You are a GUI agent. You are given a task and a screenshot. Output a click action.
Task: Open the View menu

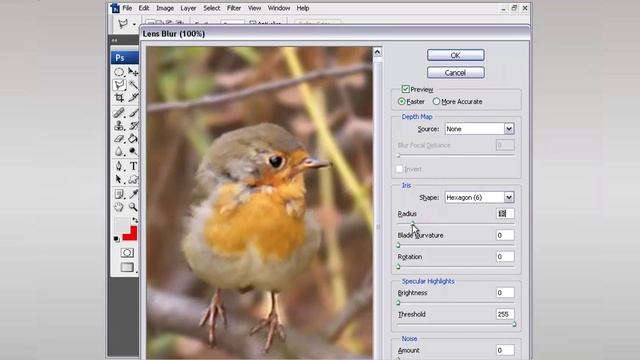click(254, 8)
